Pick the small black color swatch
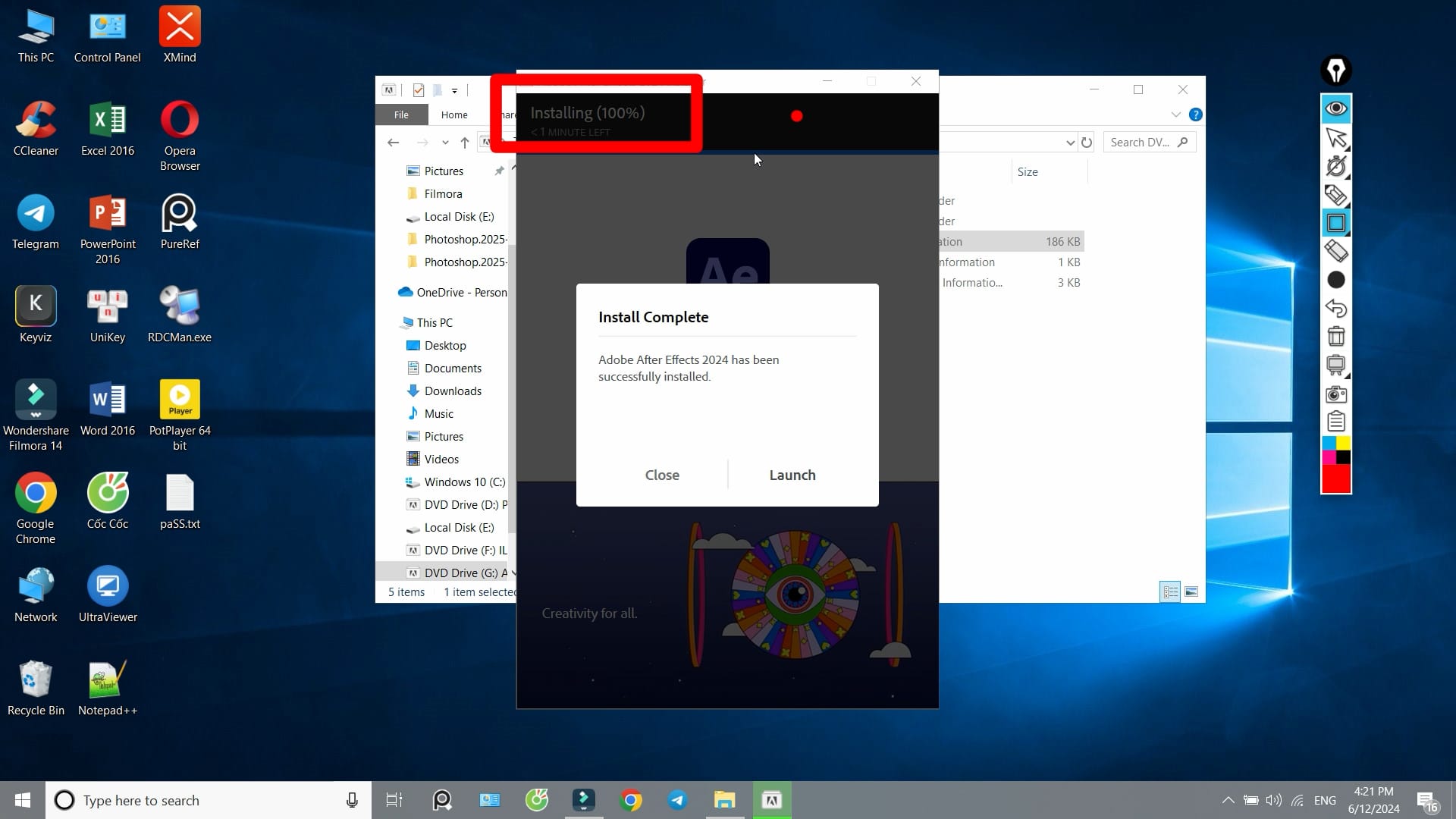 [1343, 457]
